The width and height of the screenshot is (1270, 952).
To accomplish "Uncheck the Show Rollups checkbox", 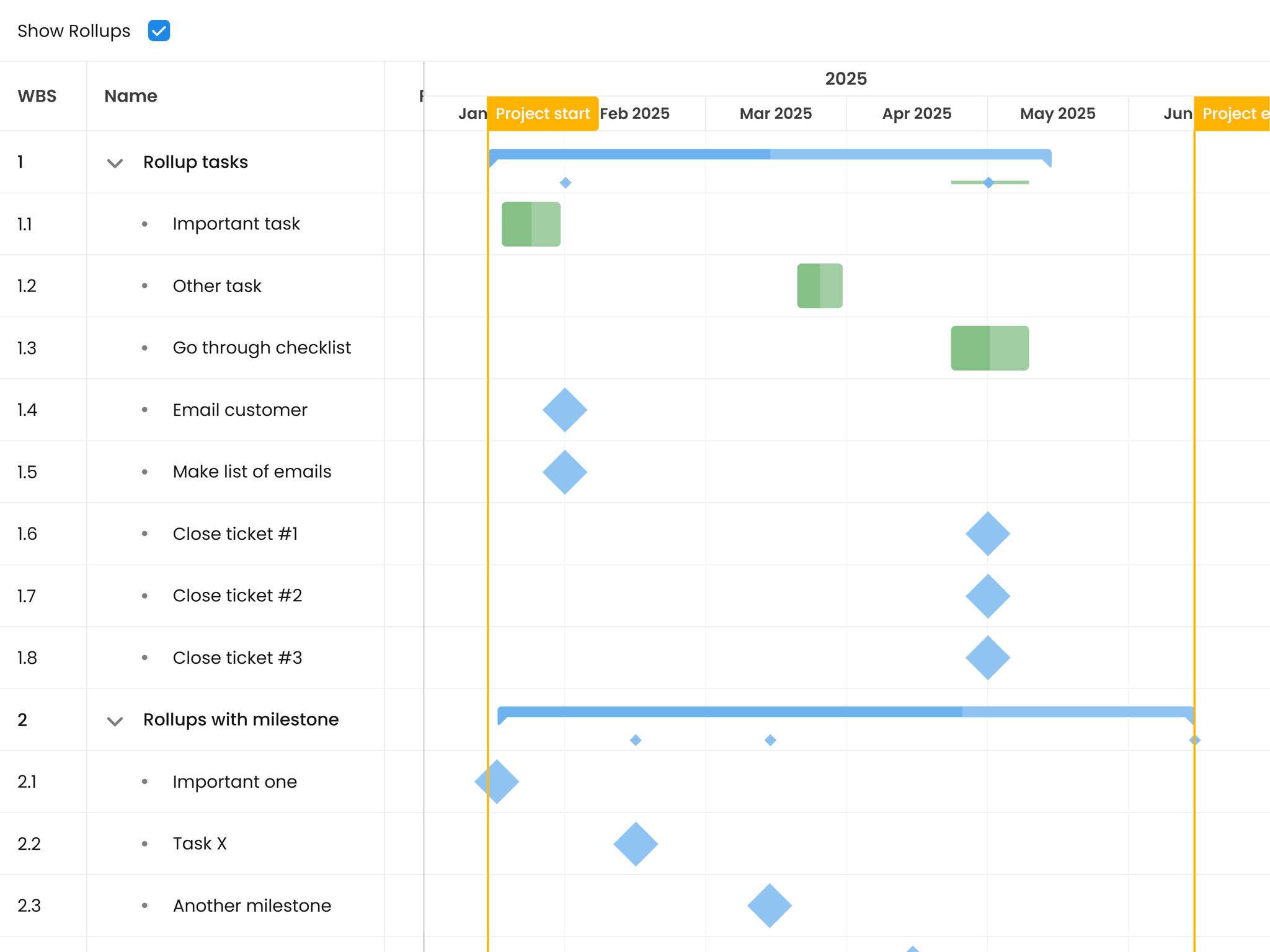I will point(159,30).
